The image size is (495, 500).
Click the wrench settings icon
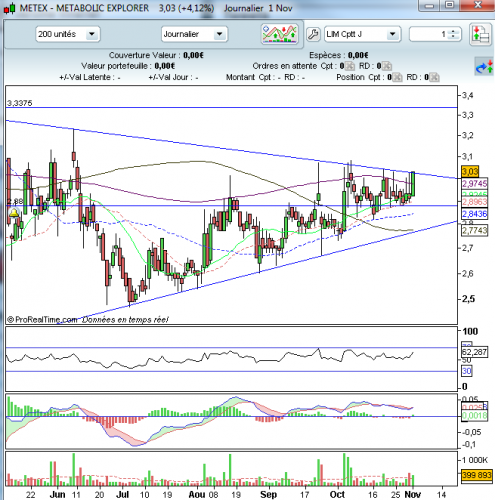pyautogui.click(x=313, y=34)
